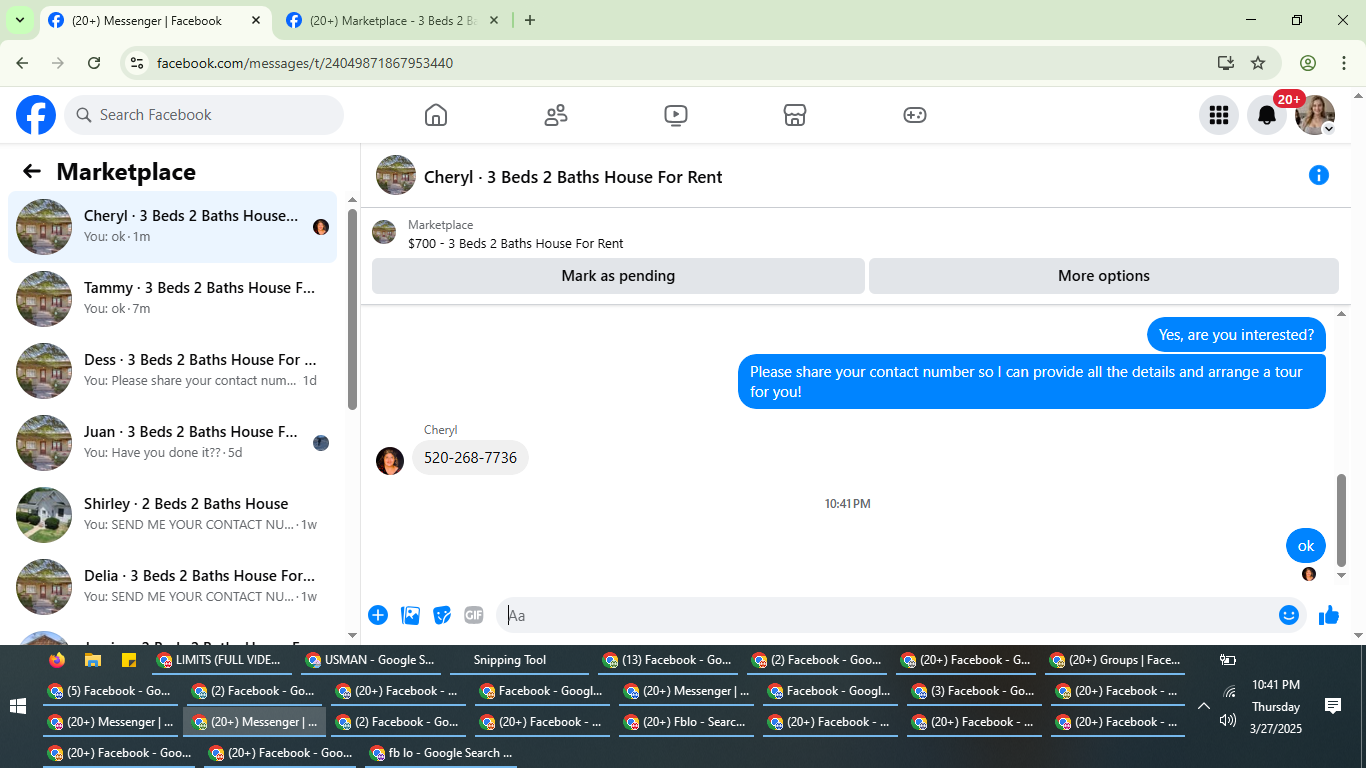Open File Explorer from the taskbar

[93, 660]
